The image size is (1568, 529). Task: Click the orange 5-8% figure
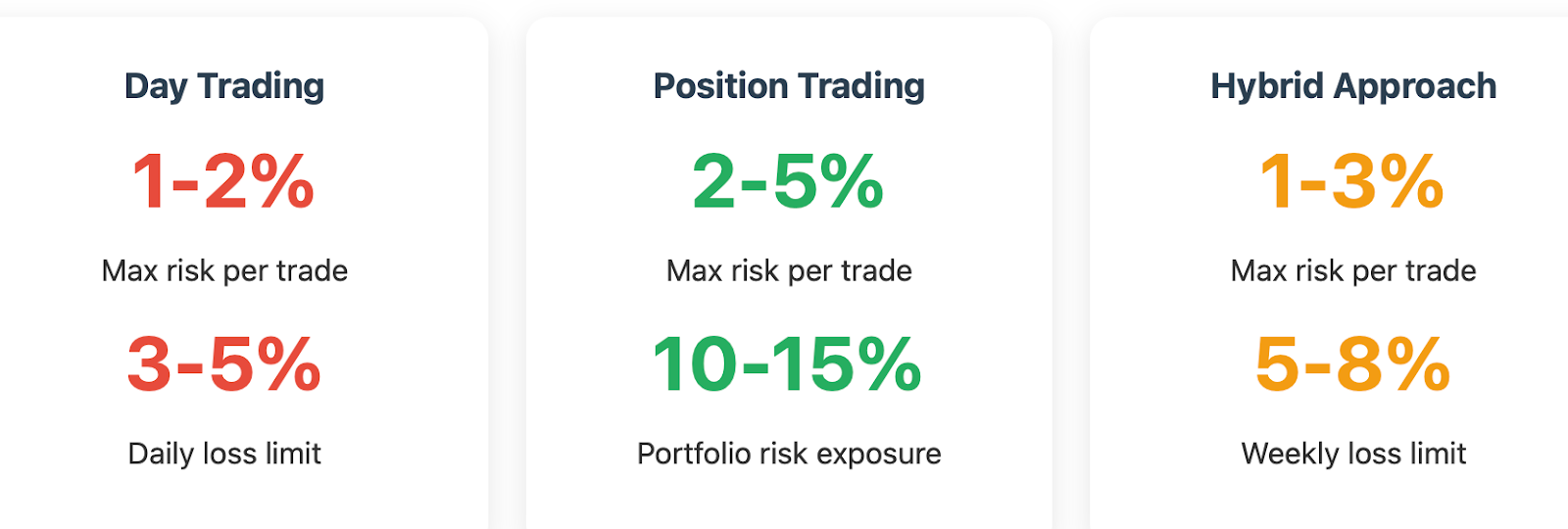pos(1353,364)
